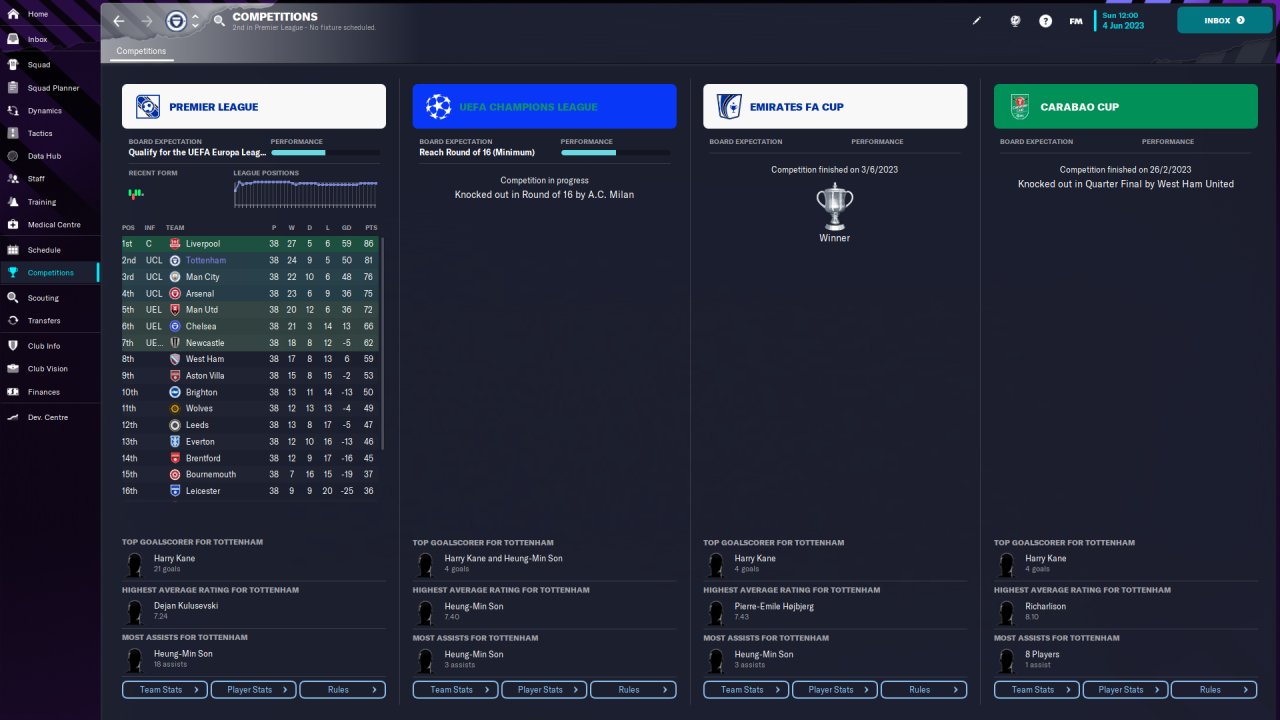
Task: Click the league positions history graph
Action: [306, 193]
